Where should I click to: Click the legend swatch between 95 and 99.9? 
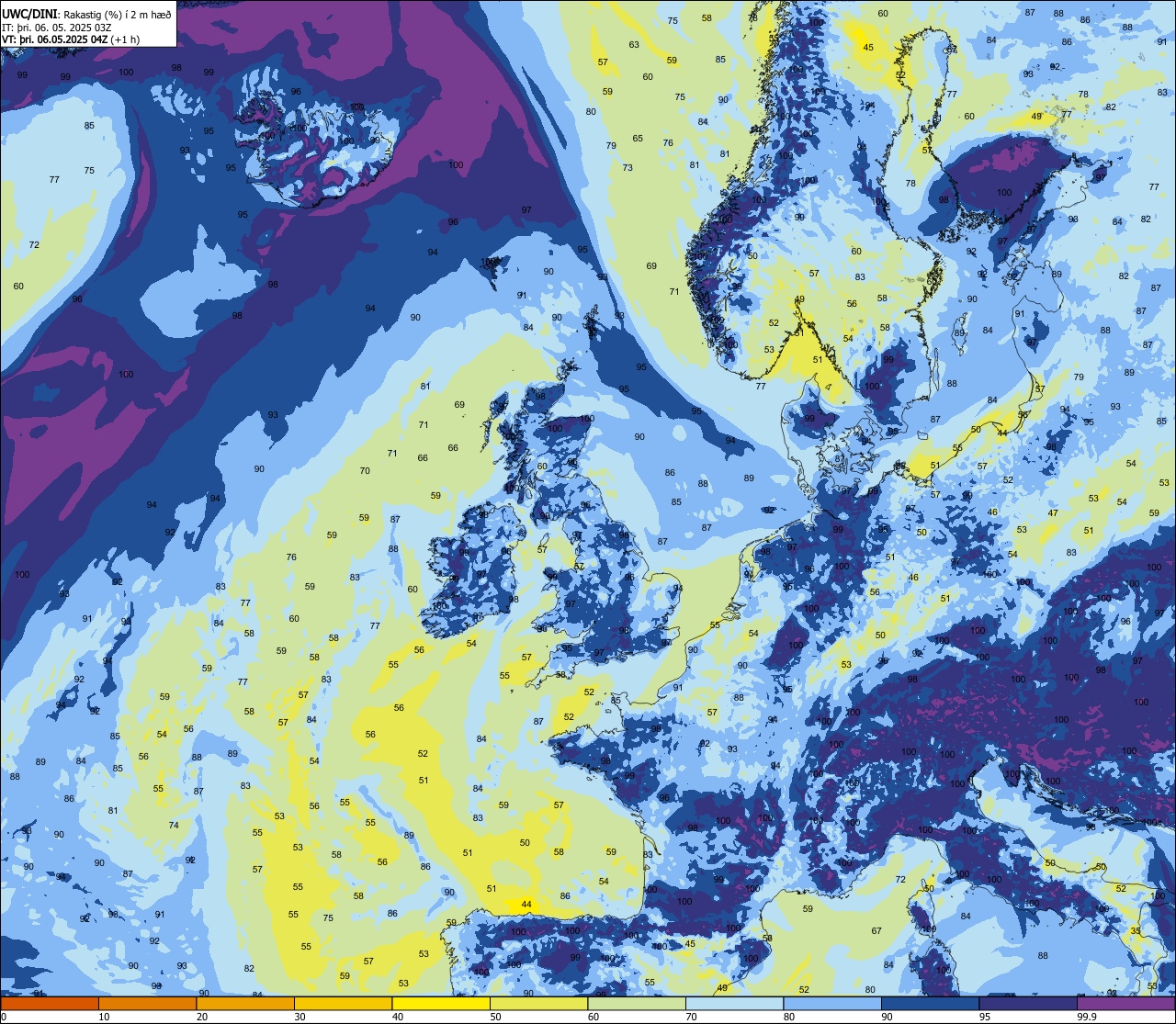pyautogui.click(x=1028, y=1004)
